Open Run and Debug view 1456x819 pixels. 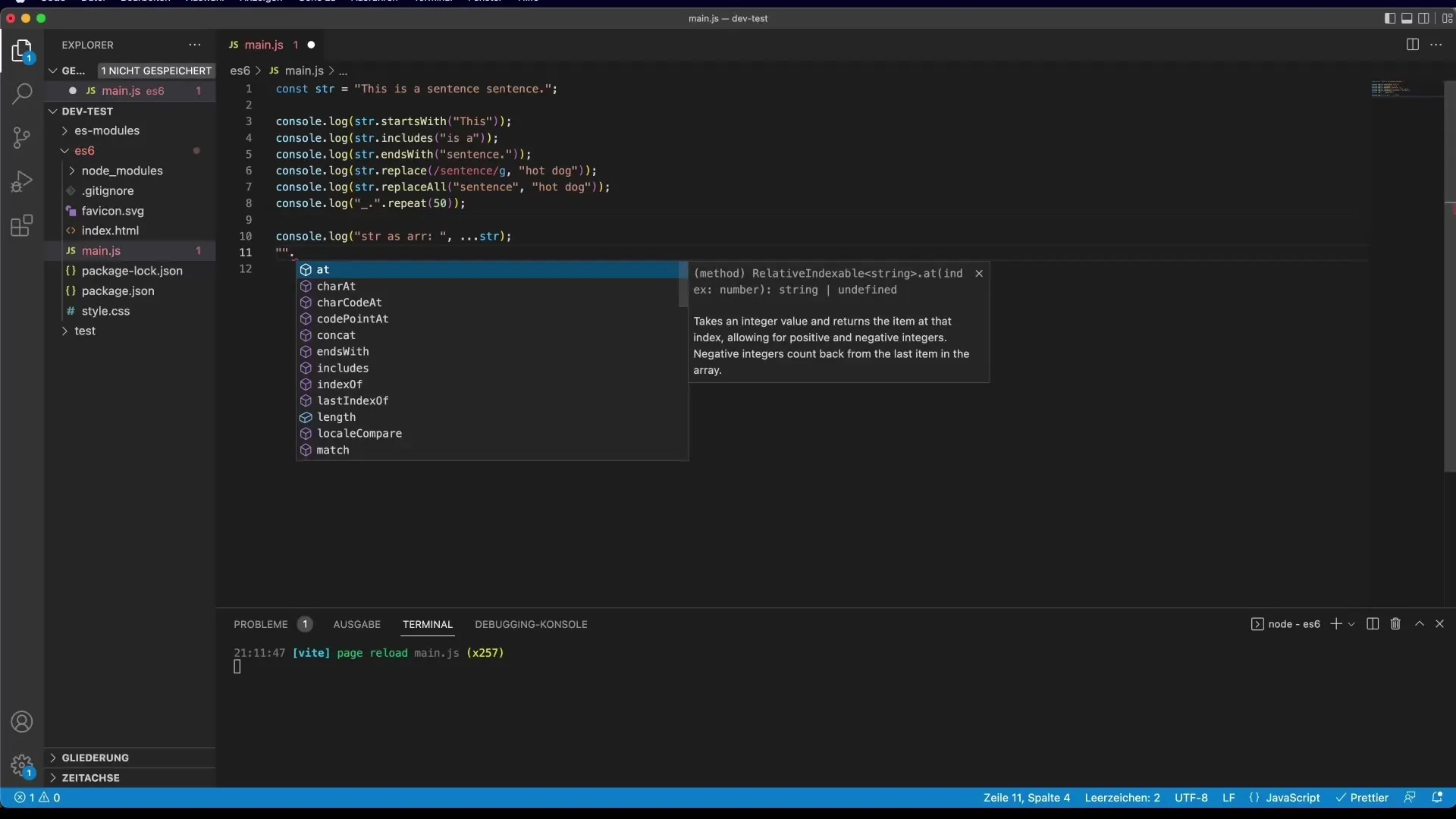[22, 181]
